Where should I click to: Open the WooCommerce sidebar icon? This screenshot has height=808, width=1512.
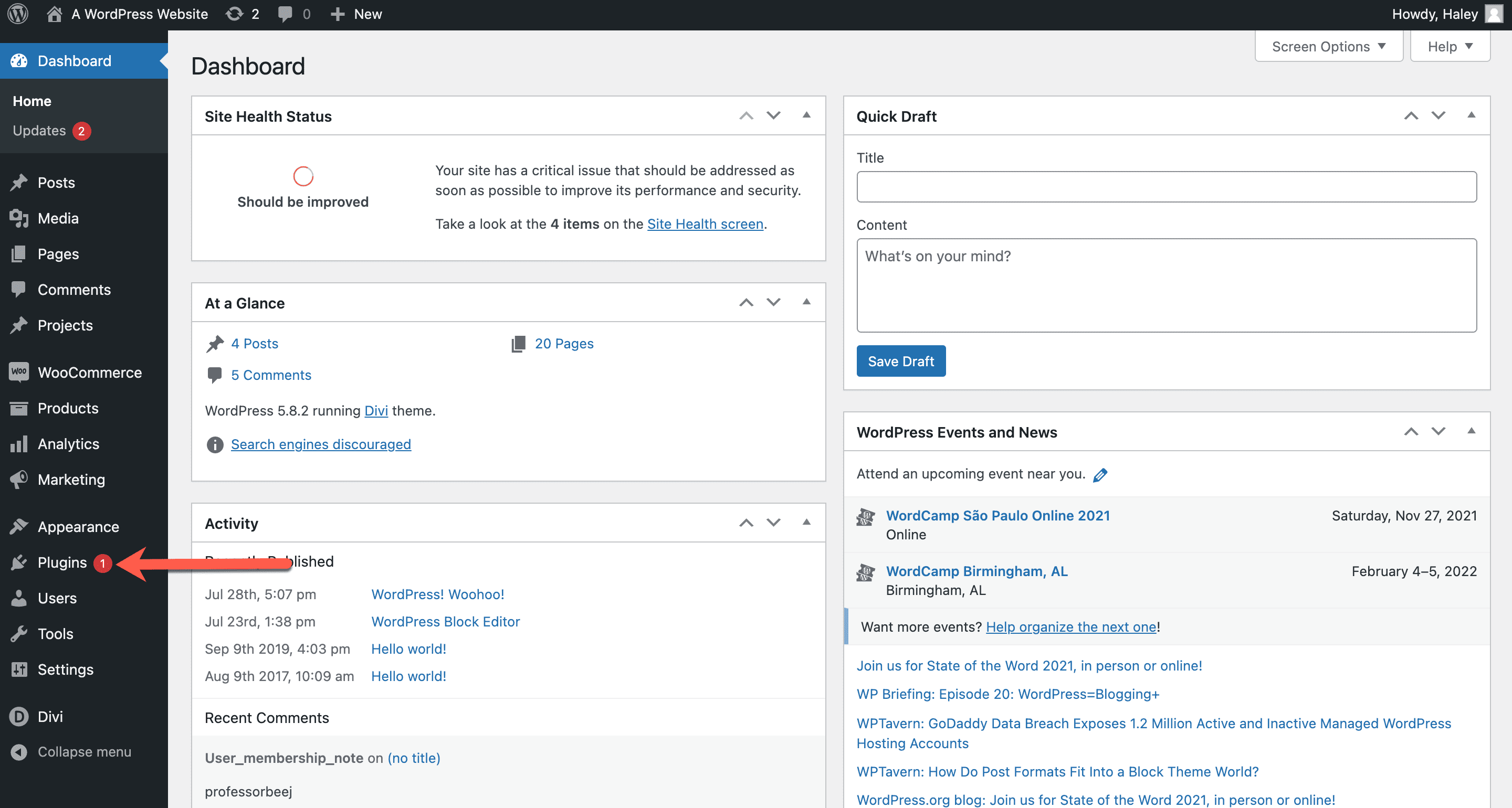tap(19, 372)
